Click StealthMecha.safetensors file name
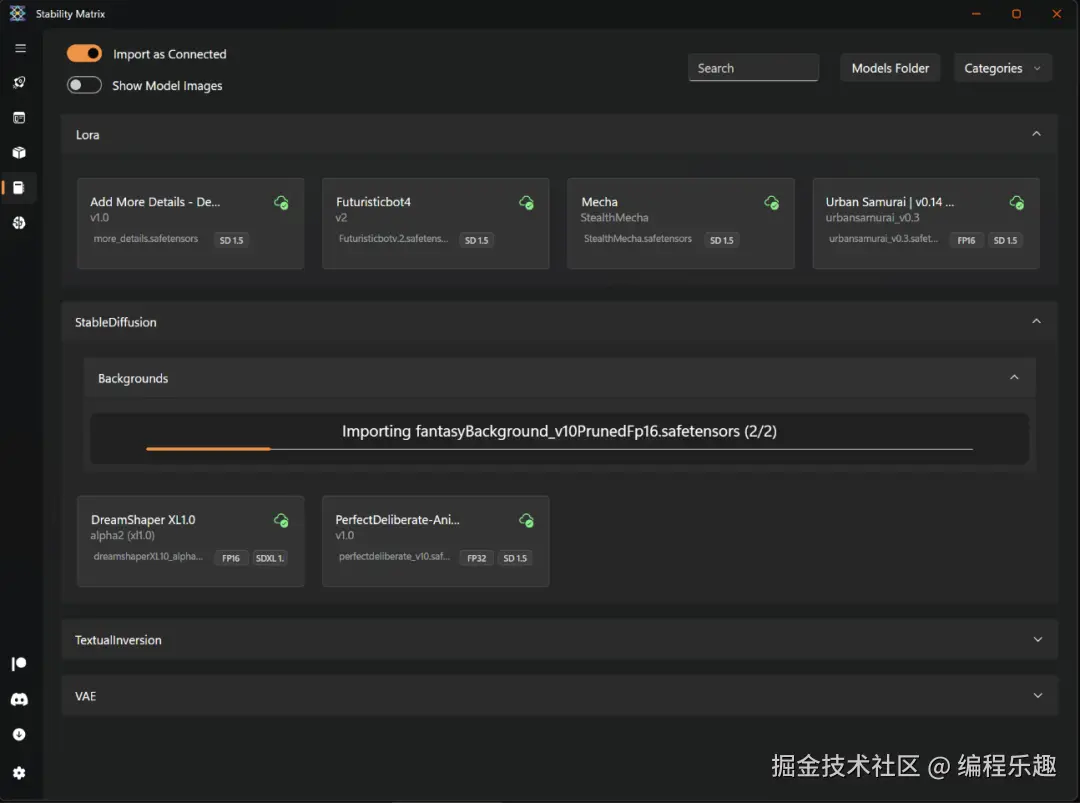 tap(638, 239)
